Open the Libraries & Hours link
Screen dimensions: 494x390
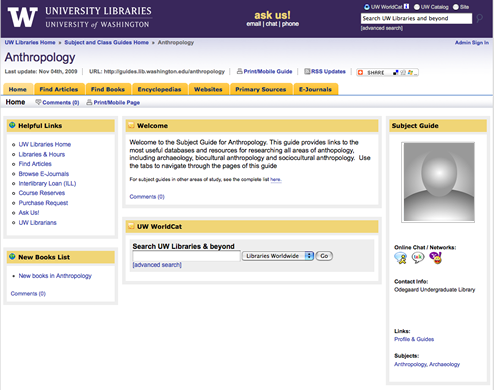point(42,154)
